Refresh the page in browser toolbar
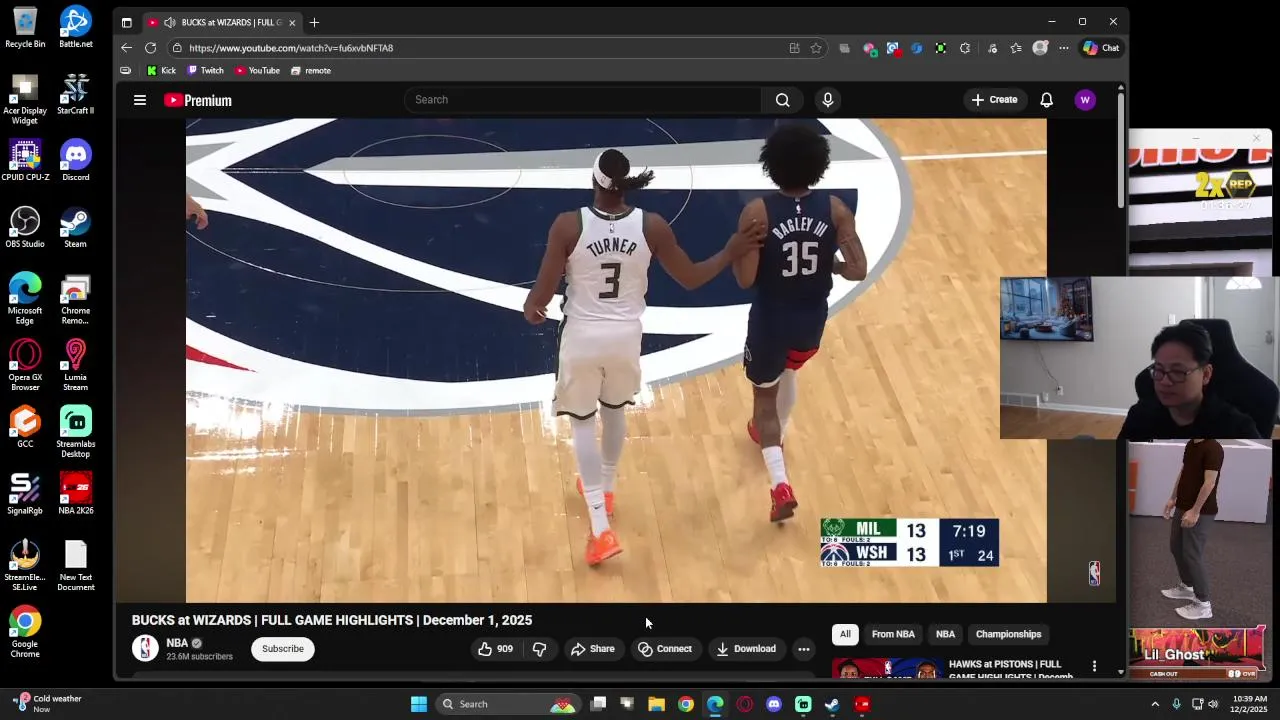Image resolution: width=1280 pixels, height=720 pixels. pyautogui.click(x=150, y=48)
